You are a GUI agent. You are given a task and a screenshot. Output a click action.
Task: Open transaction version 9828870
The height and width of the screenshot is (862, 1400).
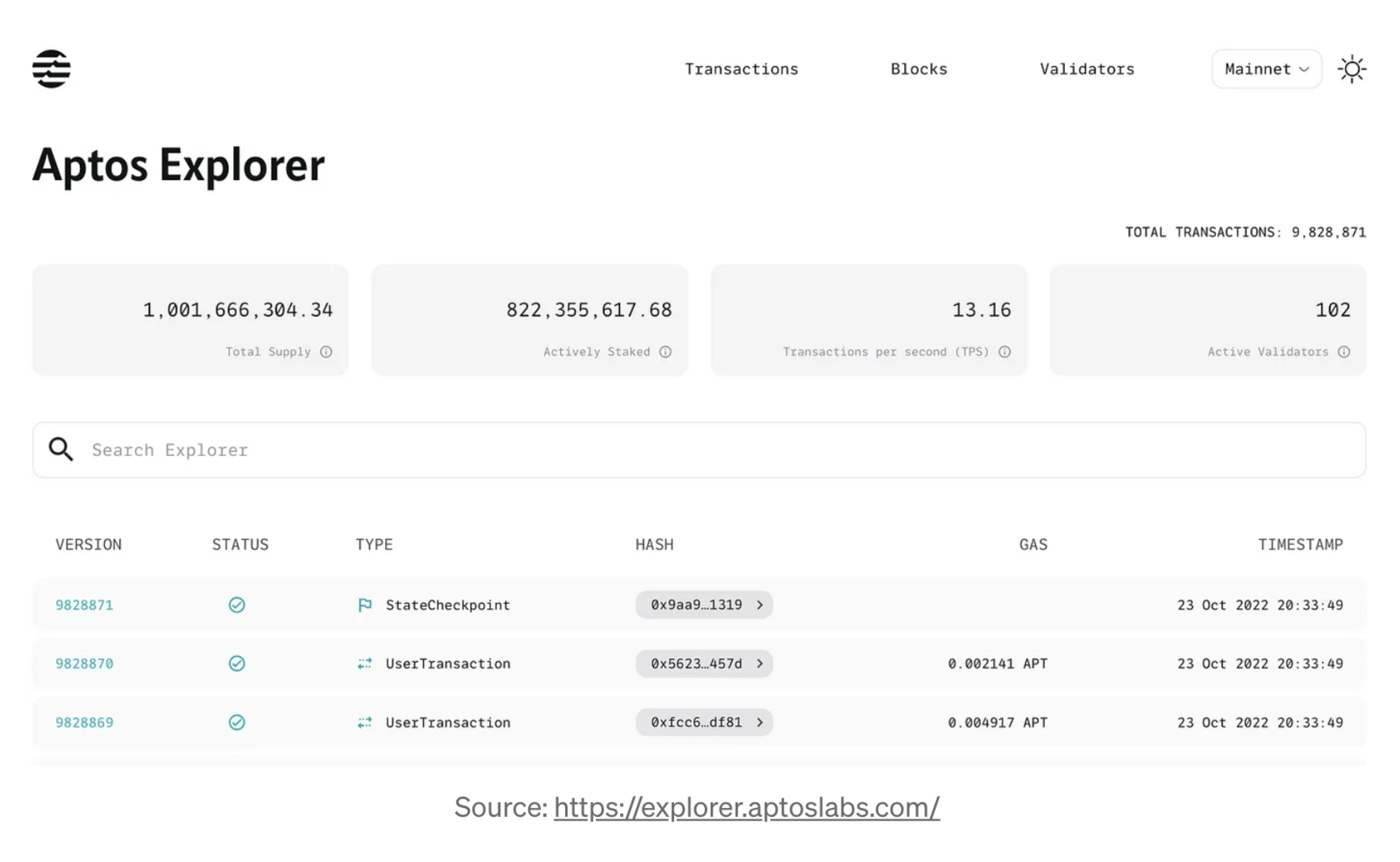tap(84, 664)
